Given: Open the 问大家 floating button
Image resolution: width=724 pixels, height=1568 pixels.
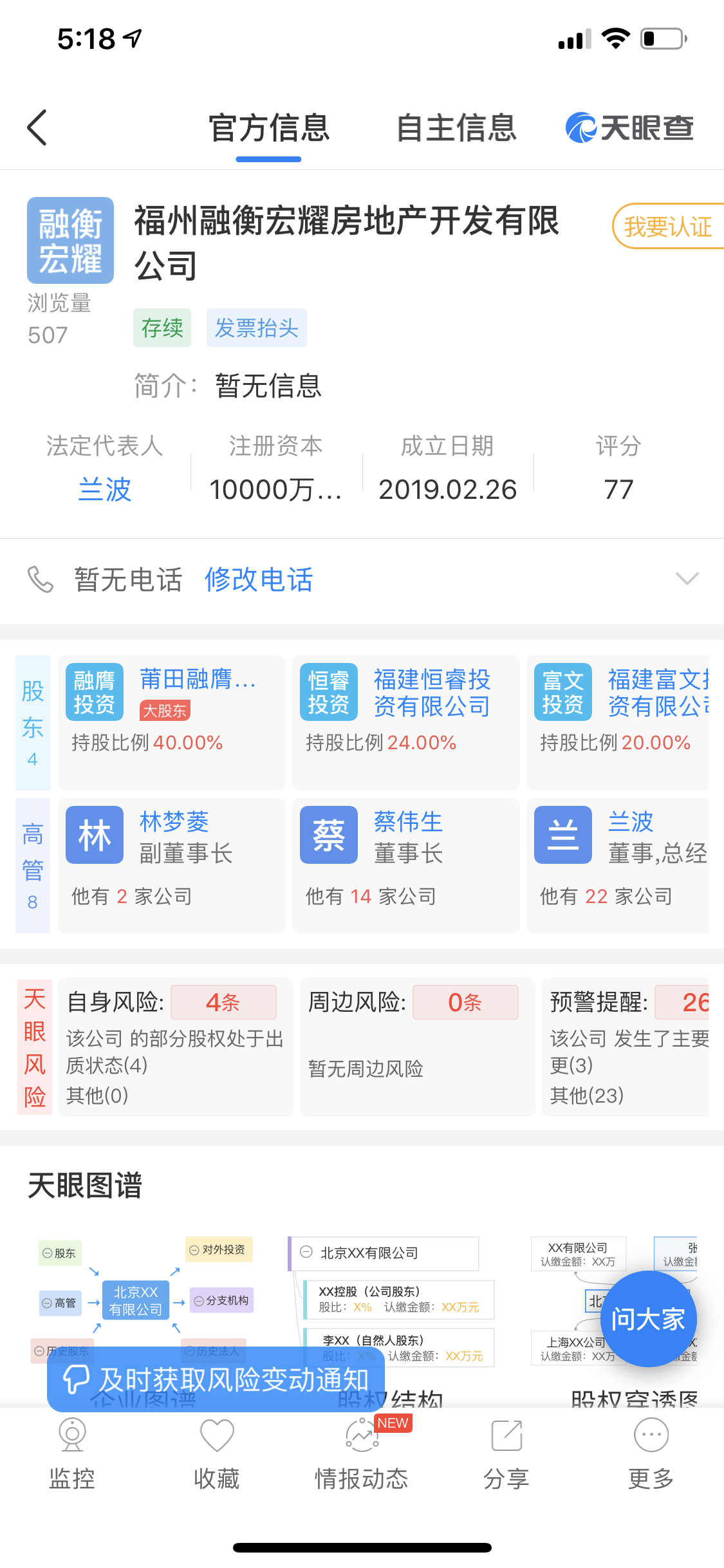Looking at the screenshot, I should tap(648, 1319).
